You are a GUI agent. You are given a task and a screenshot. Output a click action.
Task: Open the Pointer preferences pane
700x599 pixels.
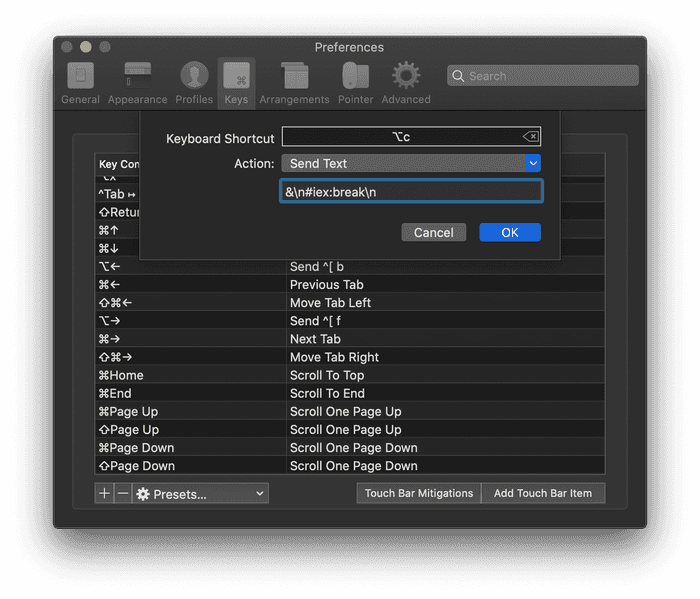coord(355,83)
